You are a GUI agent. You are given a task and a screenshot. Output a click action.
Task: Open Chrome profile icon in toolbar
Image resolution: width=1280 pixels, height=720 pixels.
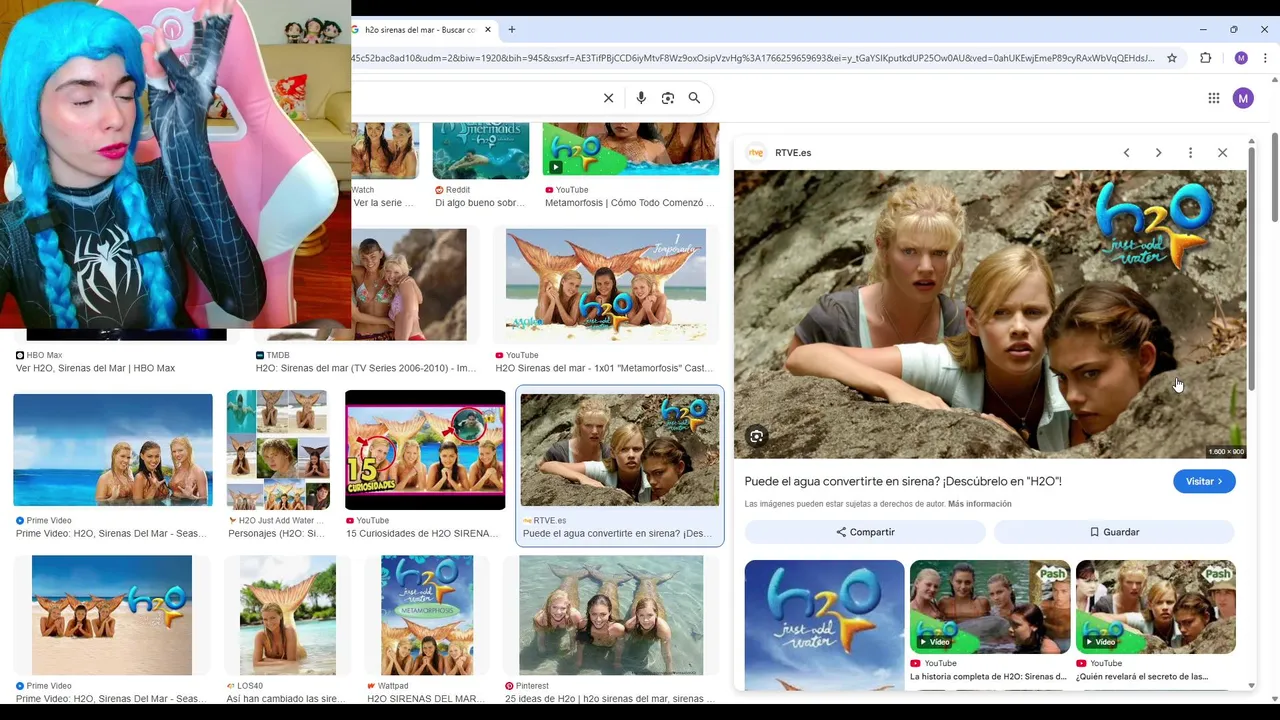pos(1241,58)
